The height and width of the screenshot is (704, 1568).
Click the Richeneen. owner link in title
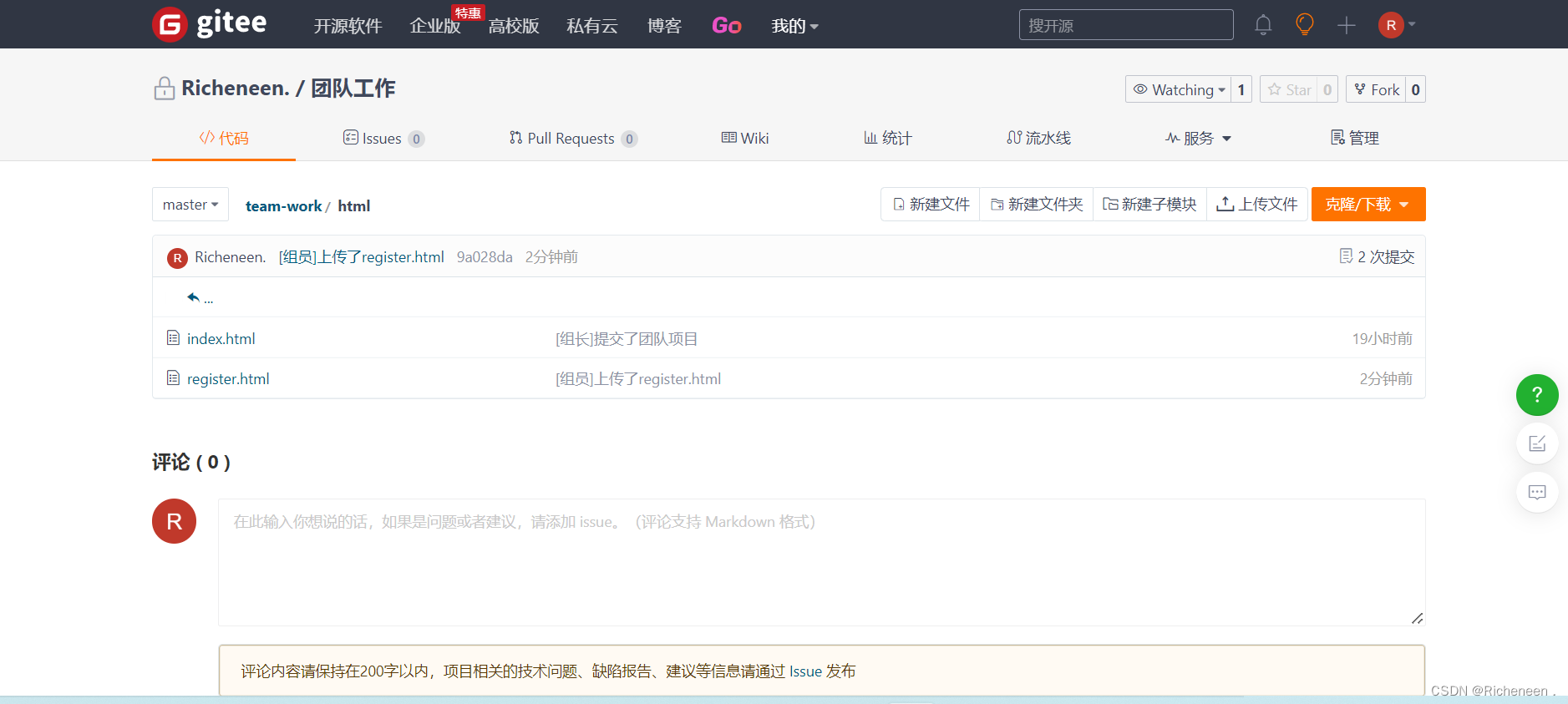point(235,89)
